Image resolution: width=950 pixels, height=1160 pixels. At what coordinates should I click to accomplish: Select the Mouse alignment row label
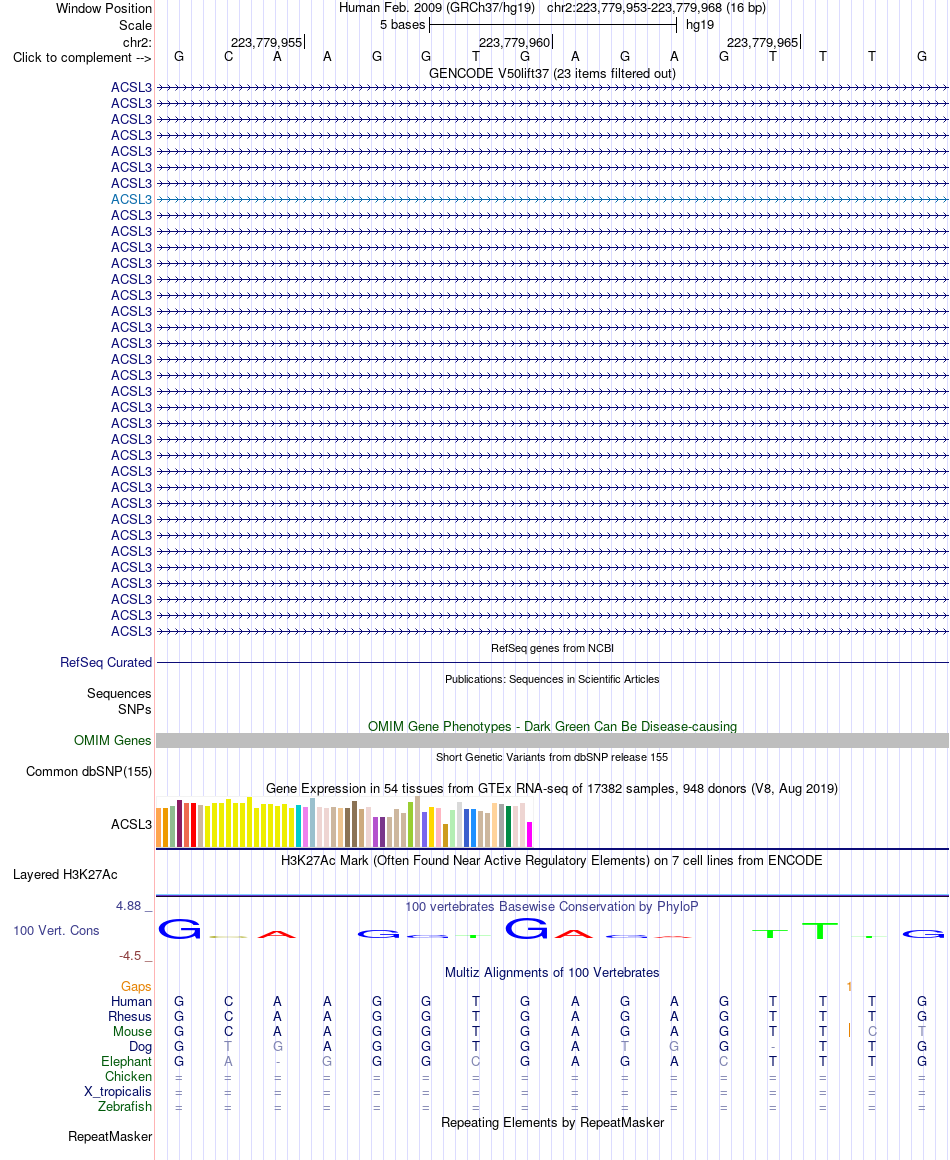(132, 1031)
